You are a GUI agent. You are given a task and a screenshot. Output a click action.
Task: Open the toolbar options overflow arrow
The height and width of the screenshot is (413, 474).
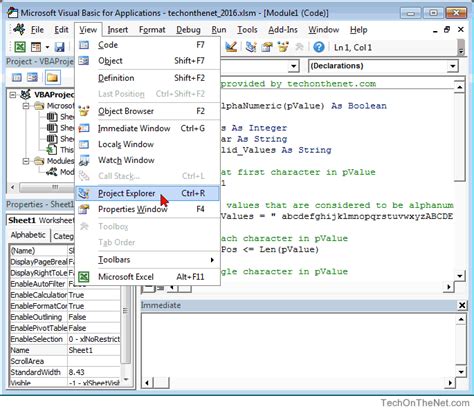coord(461,47)
